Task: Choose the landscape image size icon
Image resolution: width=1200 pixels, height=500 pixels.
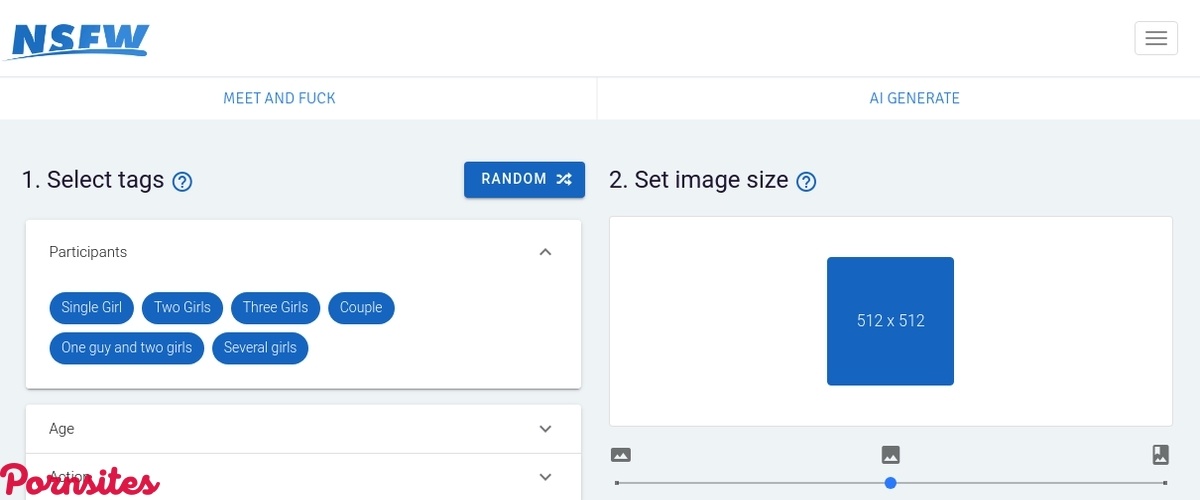Action: point(620,455)
